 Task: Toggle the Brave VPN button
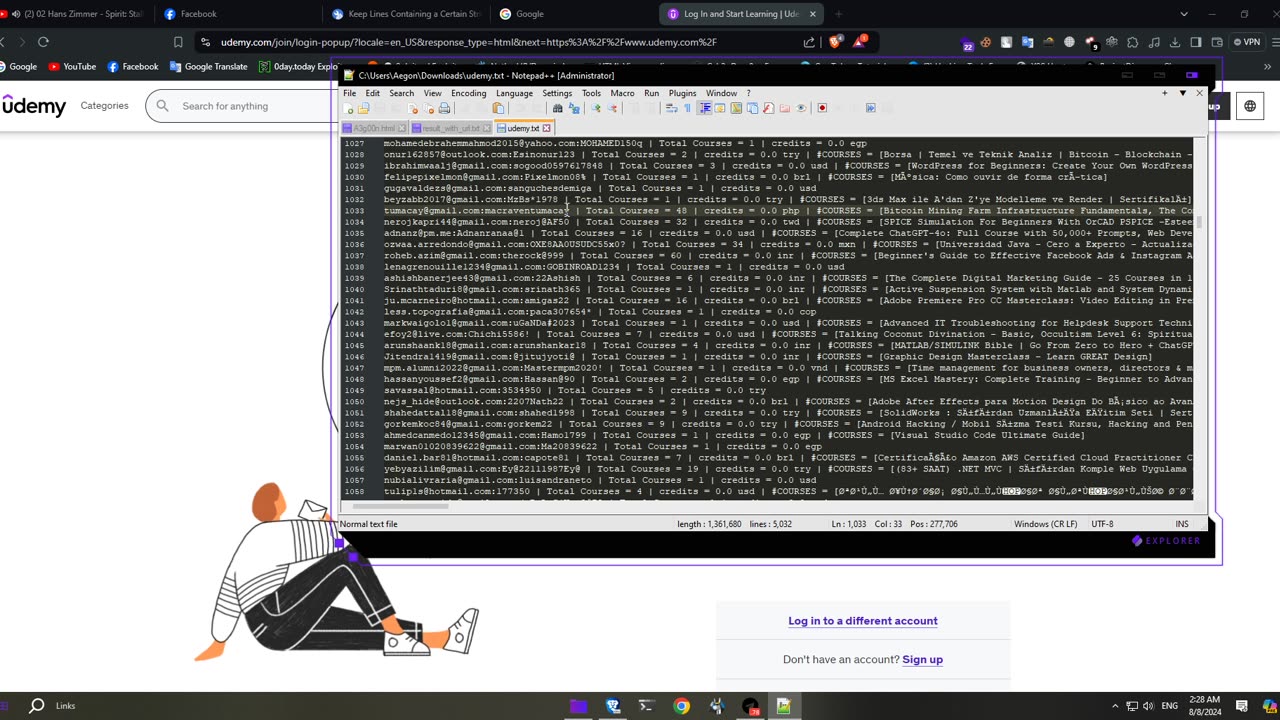1248,42
